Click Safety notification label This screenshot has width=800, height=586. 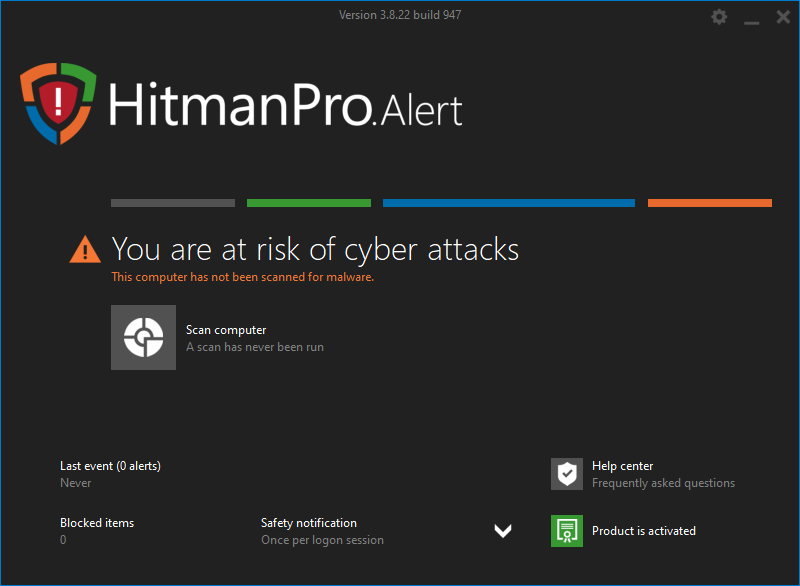coord(309,523)
